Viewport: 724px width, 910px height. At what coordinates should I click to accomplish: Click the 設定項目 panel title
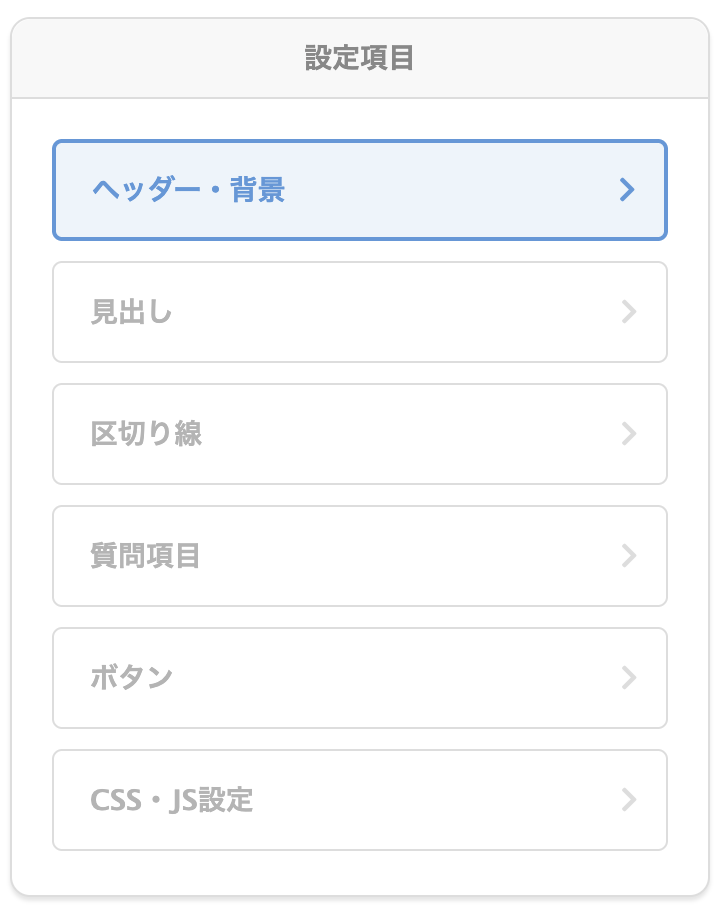(x=360, y=58)
